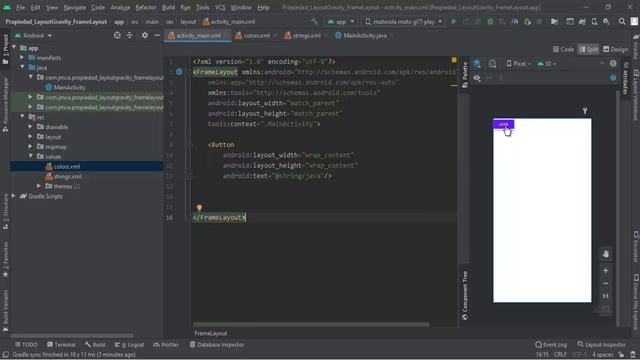Open the Build menu

tap(168, 7)
